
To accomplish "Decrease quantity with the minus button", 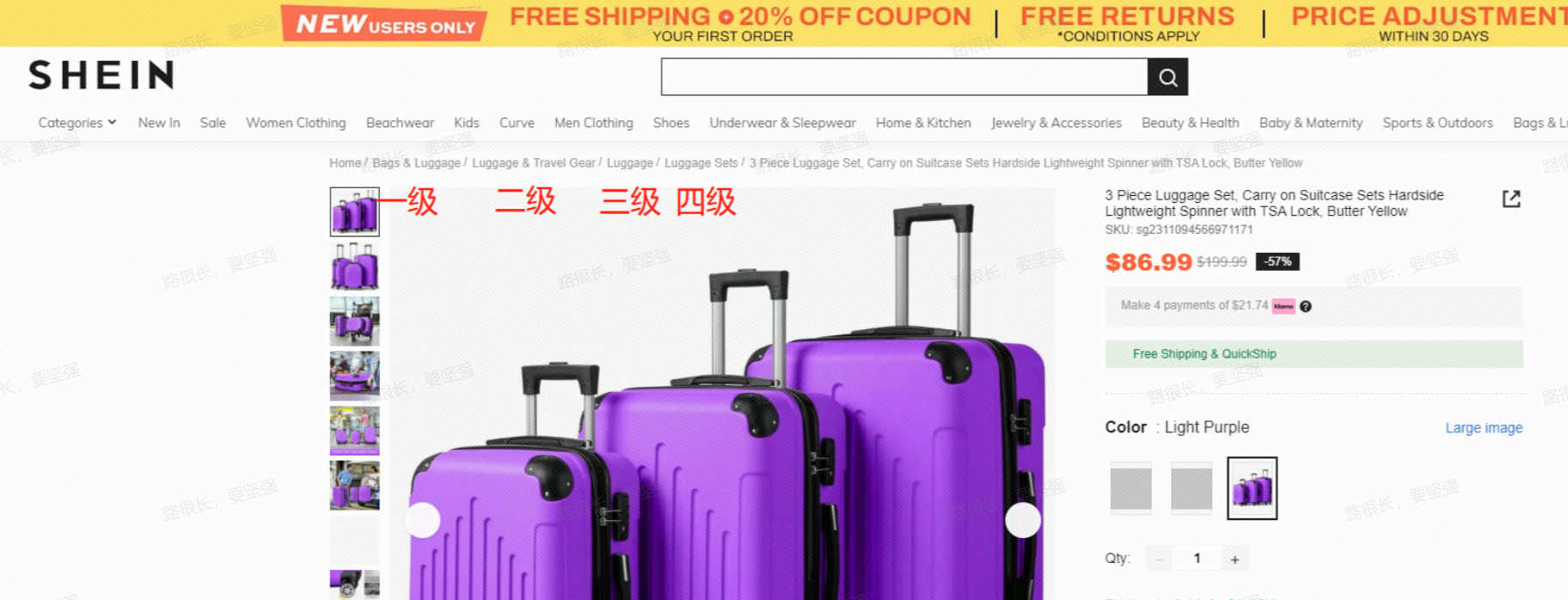I will 1159,559.
